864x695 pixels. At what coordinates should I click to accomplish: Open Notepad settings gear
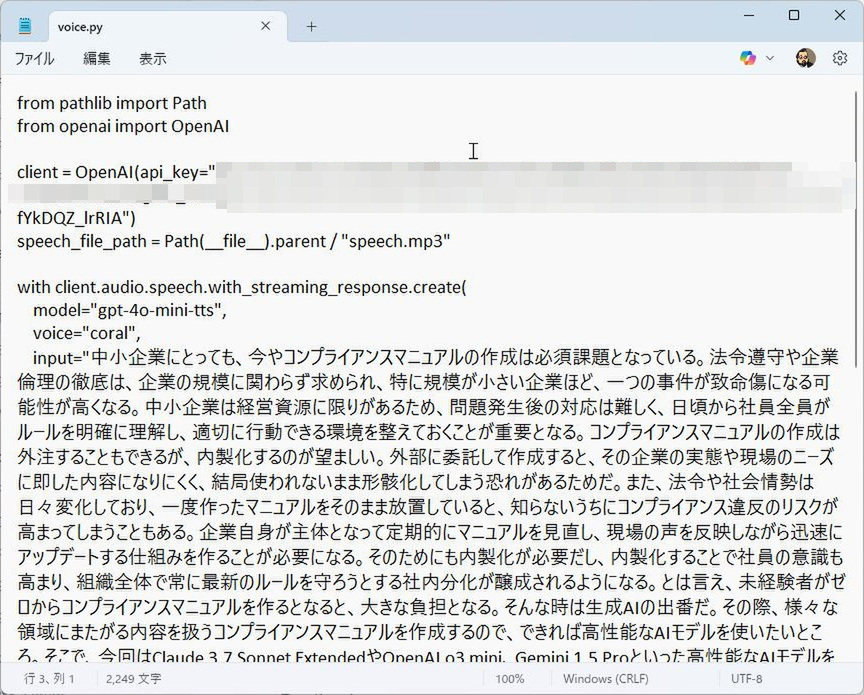(840, 58)
